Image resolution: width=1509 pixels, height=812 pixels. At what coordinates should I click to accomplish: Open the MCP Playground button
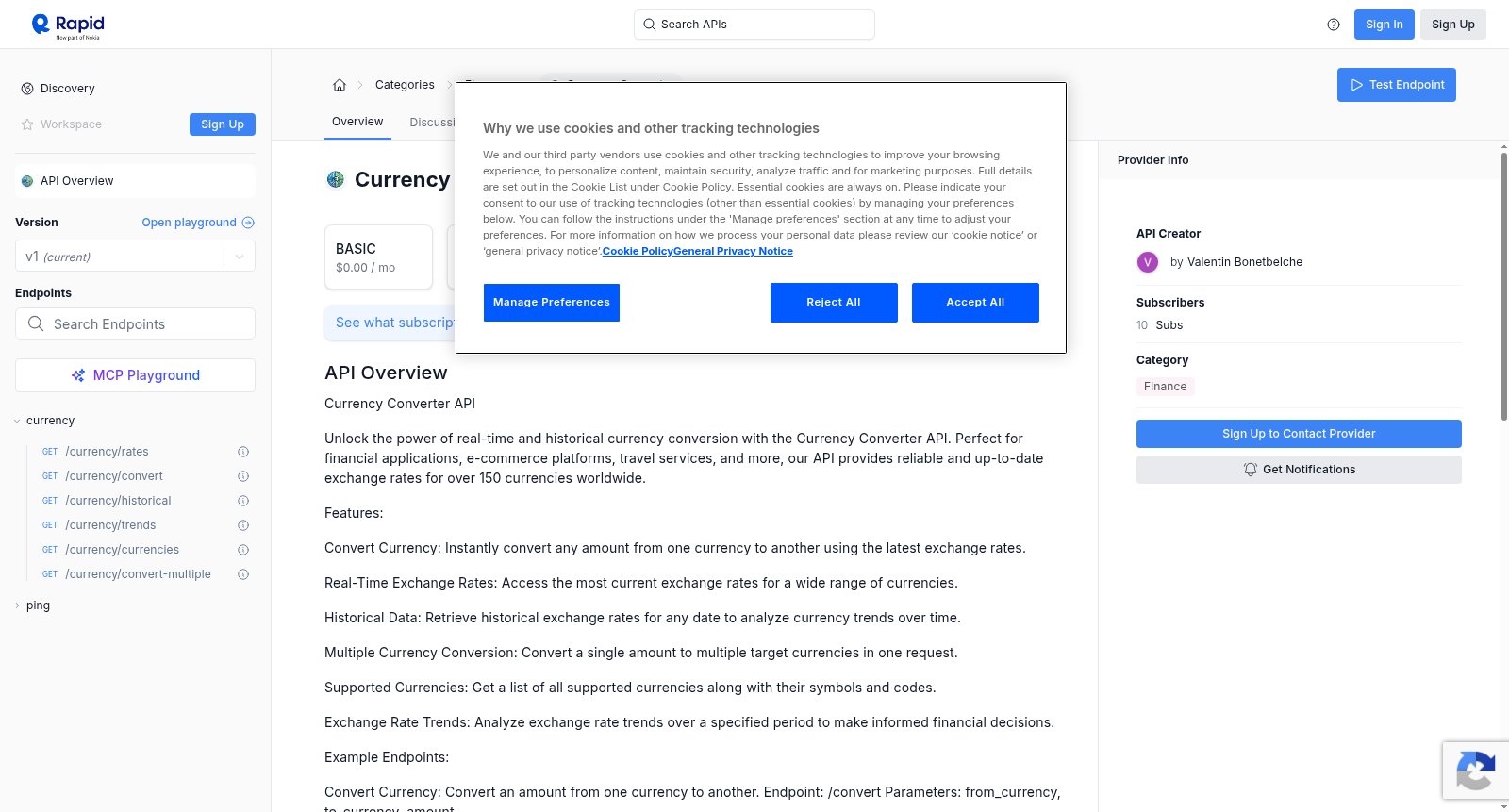(x=135, y=375)
